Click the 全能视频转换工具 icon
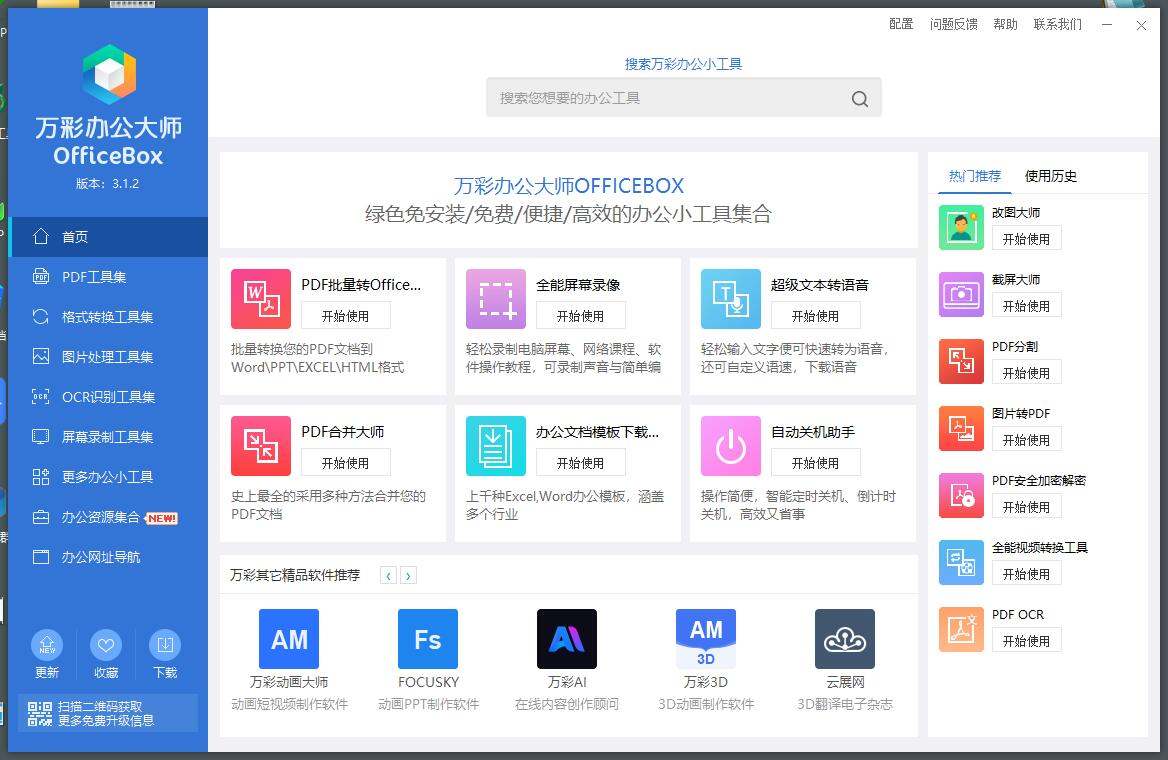 961,563
